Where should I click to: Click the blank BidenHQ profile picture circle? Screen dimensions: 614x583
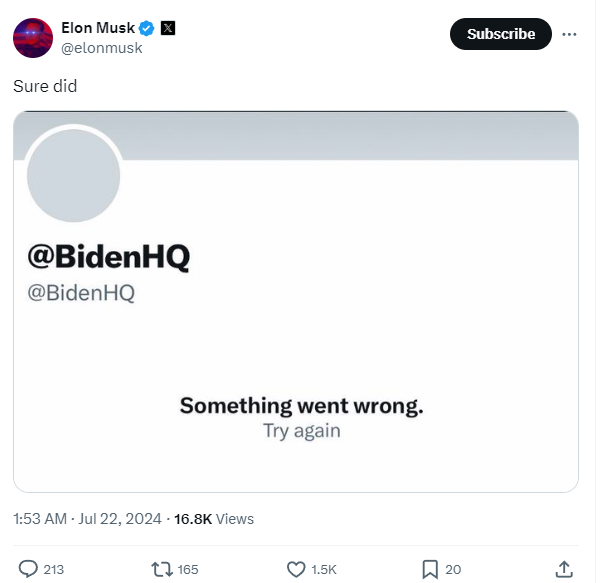pyautogui.click(x=74, y=175)
